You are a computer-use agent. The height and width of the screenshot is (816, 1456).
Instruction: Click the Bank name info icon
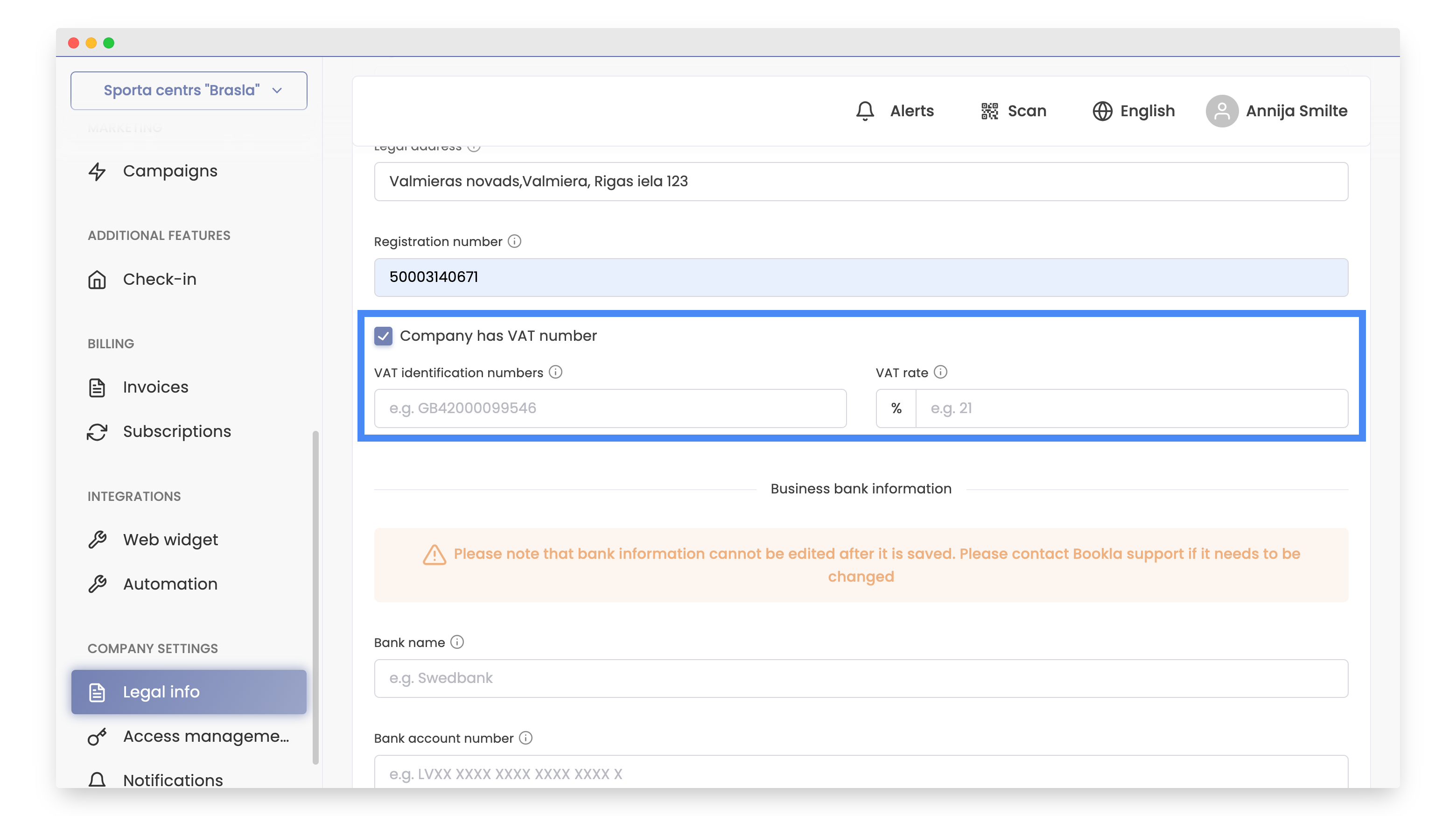point(457,642)
